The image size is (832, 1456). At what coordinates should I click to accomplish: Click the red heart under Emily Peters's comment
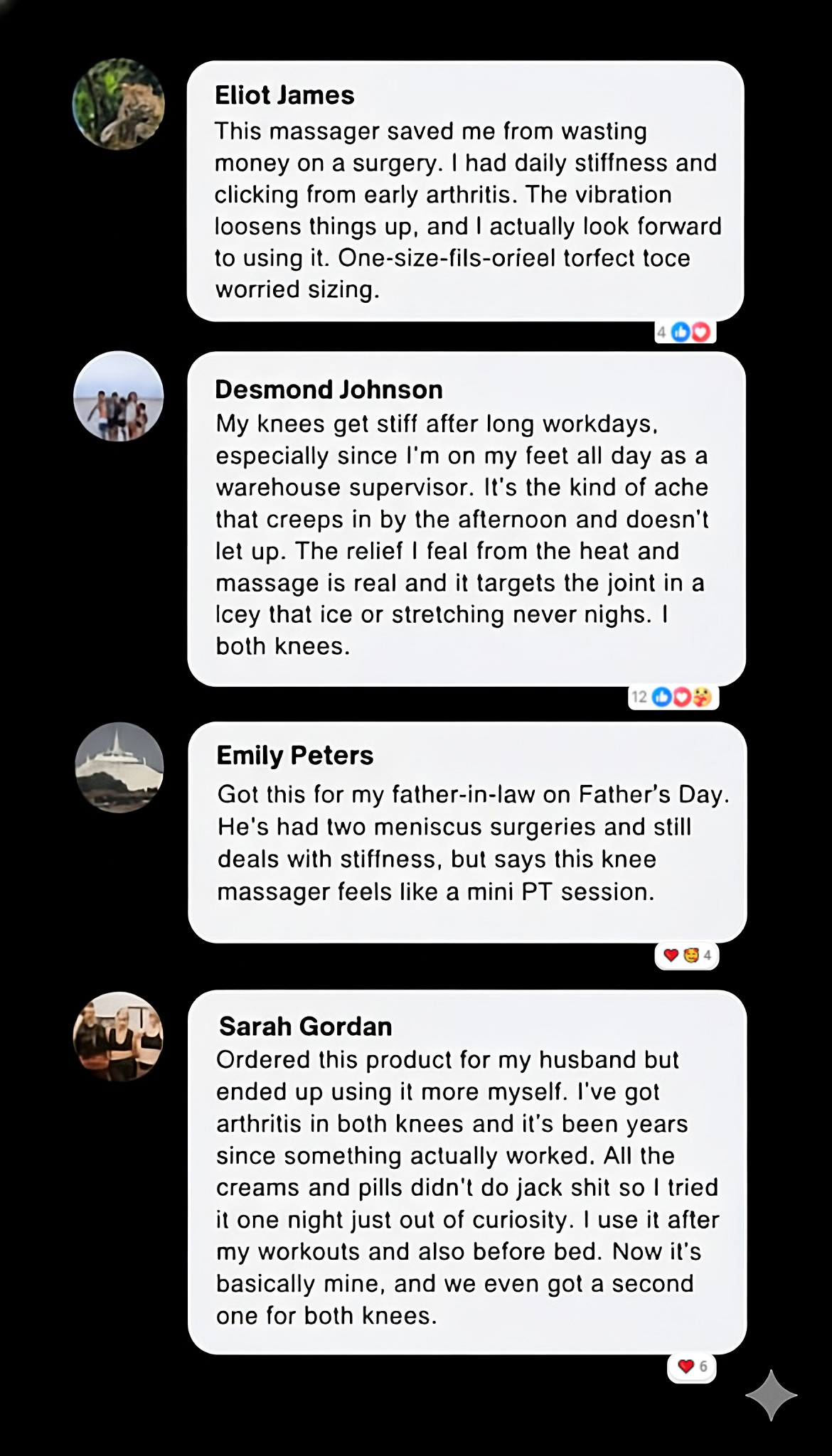tap(670, 955)
